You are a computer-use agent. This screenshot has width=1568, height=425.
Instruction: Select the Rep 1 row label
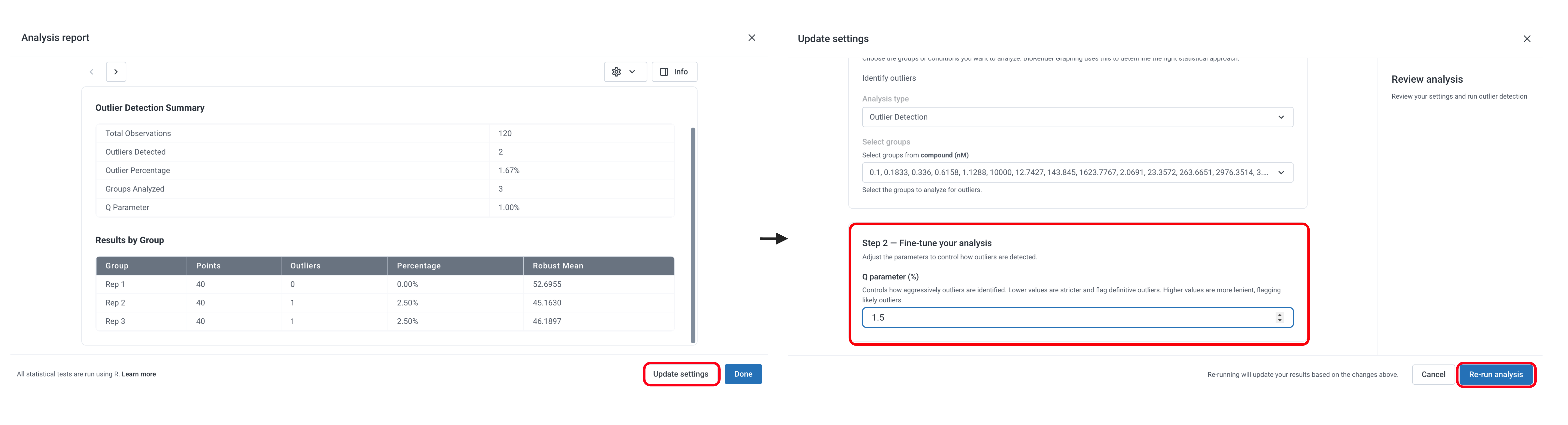click(x=115, y=285)
